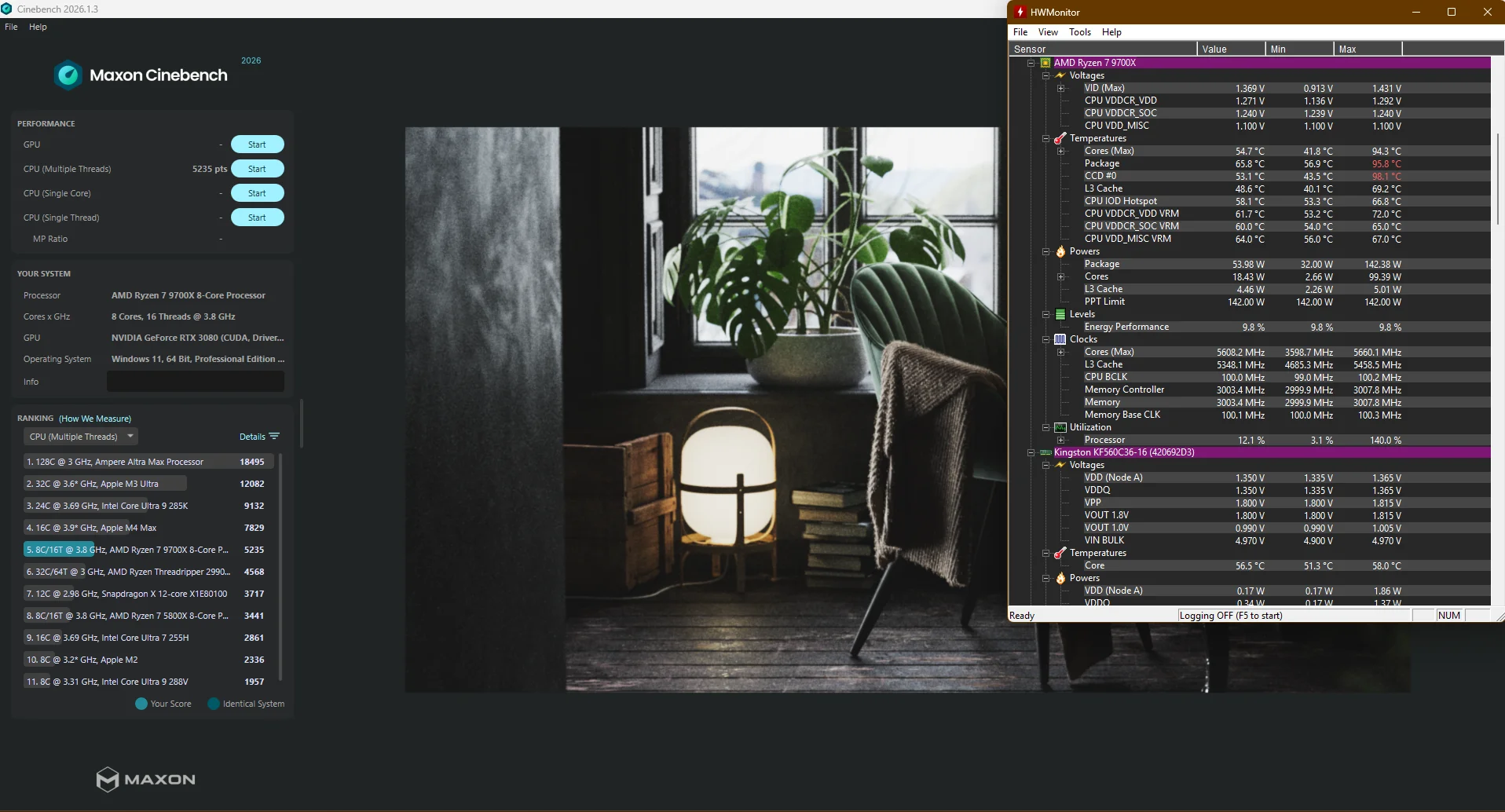Screen dimensions: 1505x812
Task: Select the Intel Core Ultra 9 288V ranking row
Action: pyautogui.click(x=148, y=682)
